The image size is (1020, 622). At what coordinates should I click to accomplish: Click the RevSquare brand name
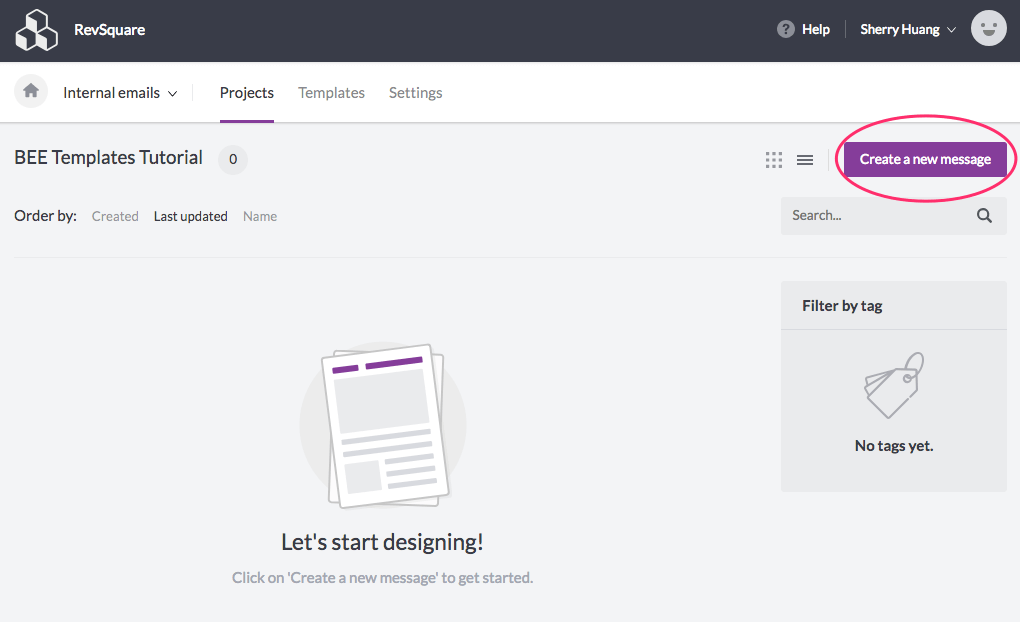[x=109, y=30]
